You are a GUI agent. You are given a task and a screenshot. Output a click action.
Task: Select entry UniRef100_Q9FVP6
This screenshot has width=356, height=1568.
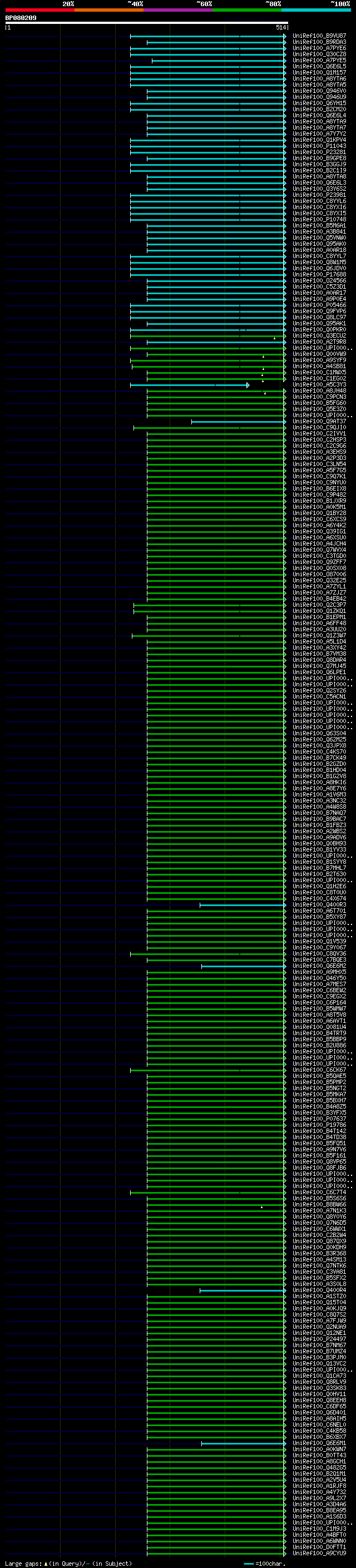coord(319,311)
